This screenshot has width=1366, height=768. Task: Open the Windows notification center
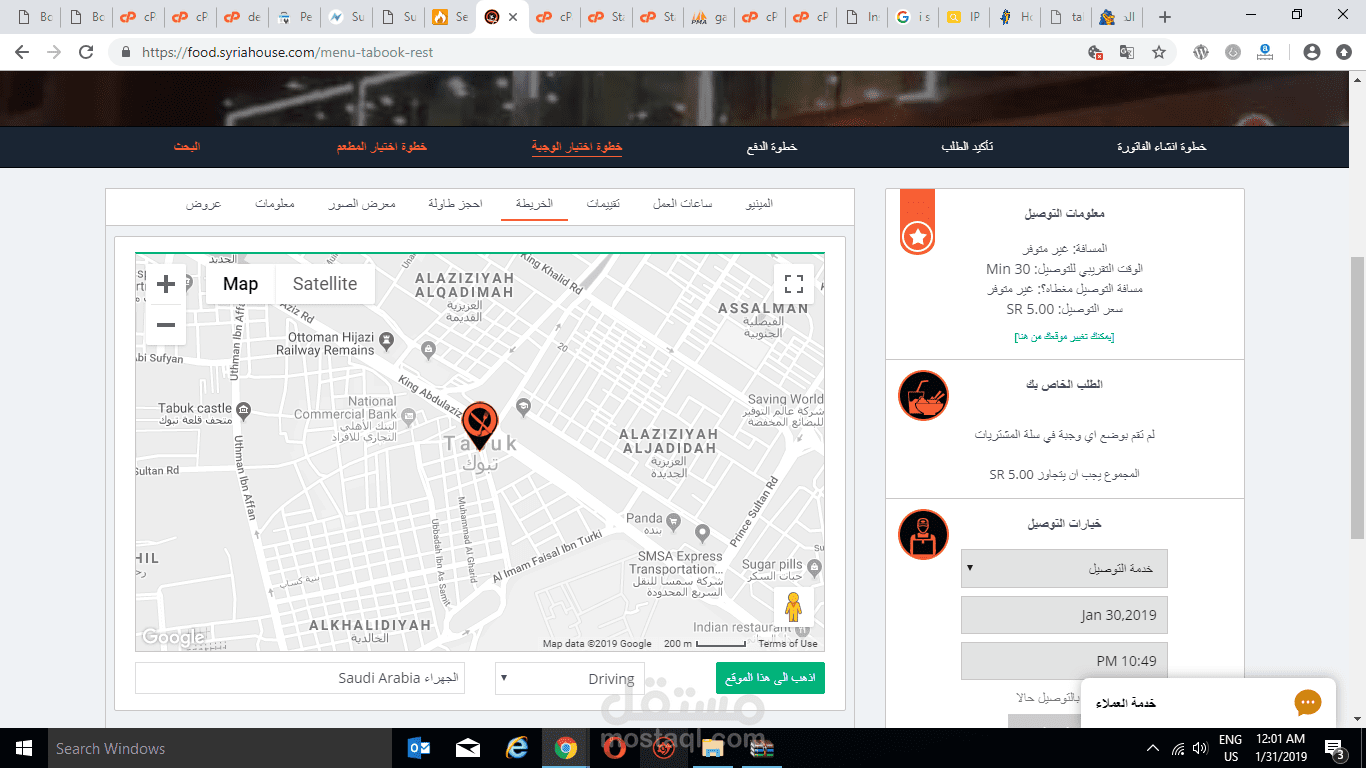(1335, 748)
